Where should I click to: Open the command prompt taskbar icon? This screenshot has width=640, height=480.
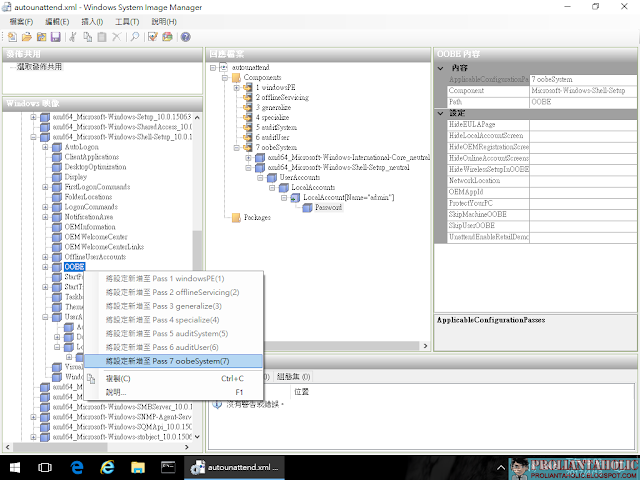click(x=168, y=467)
